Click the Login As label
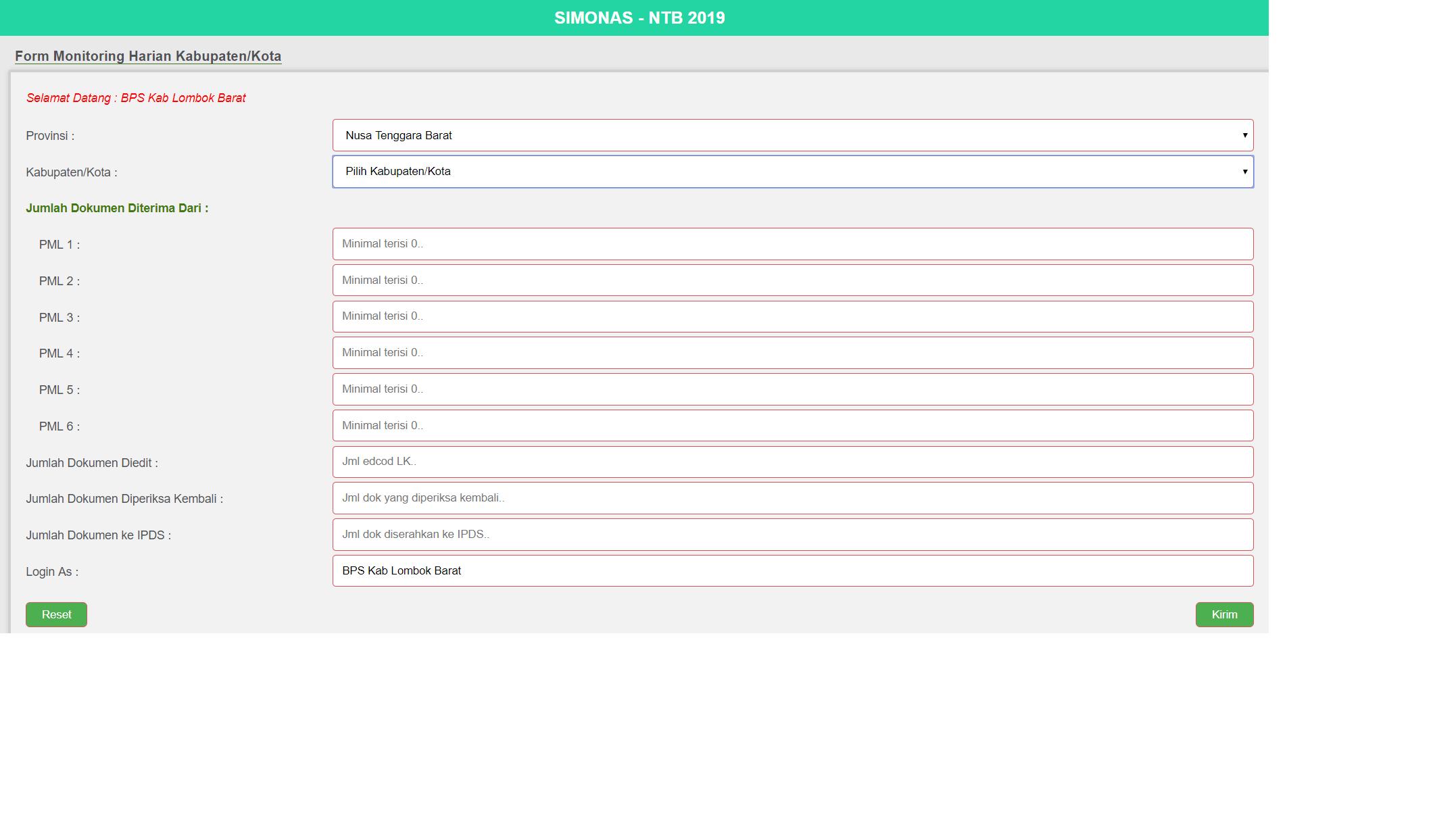Screen dimensions: 1456x834 click(52, 572)
